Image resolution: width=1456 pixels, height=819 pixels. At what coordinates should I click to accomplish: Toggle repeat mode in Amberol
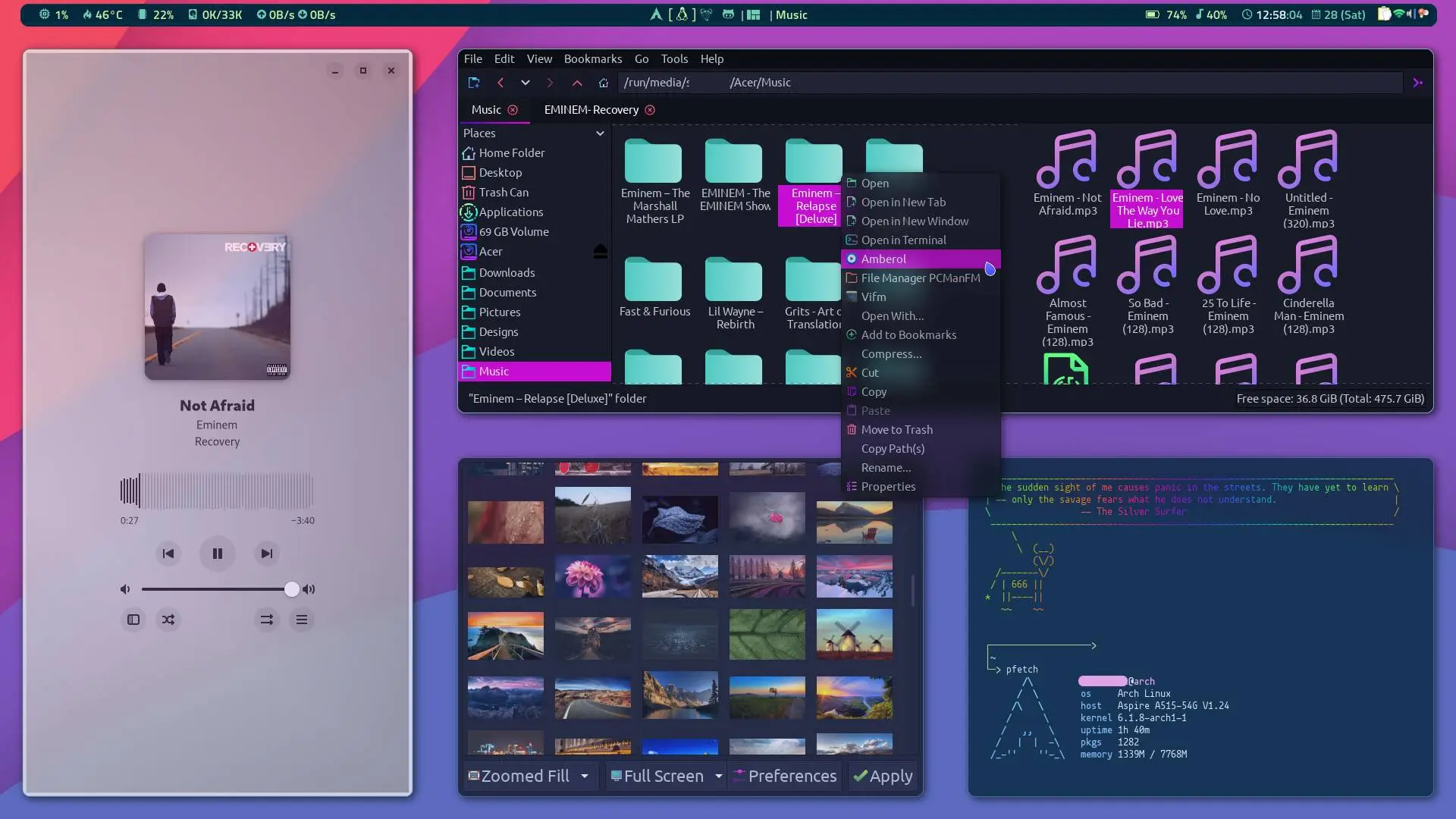pyautogui.click(x=266, y=620)
